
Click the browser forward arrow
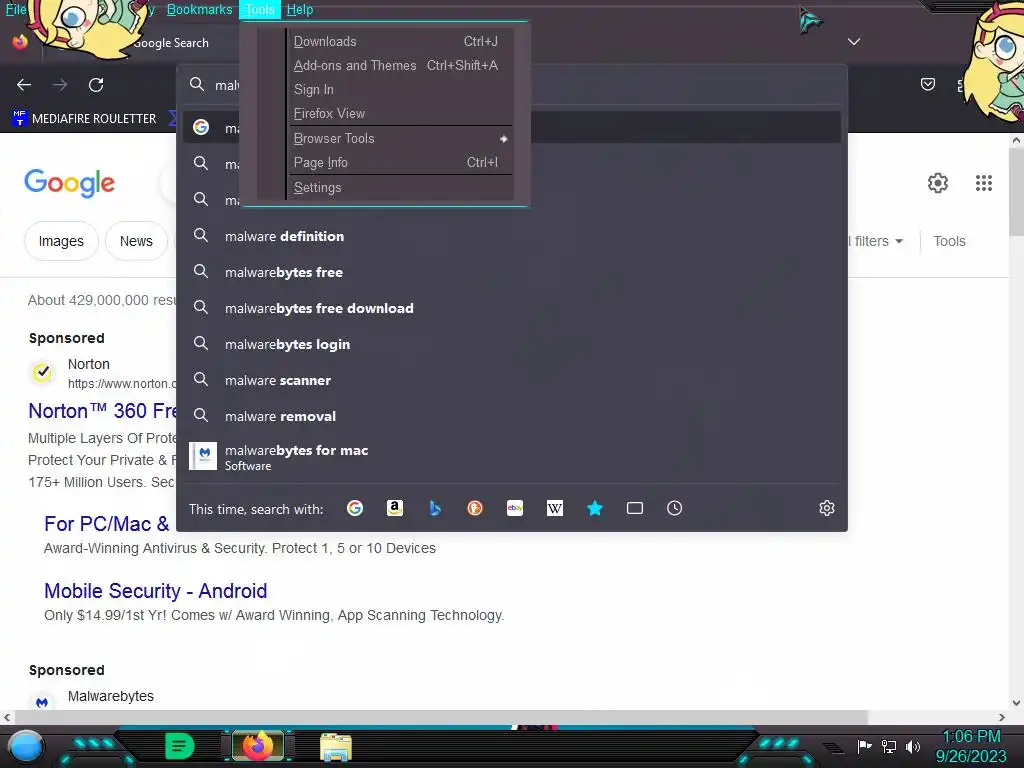pos(60,85)
